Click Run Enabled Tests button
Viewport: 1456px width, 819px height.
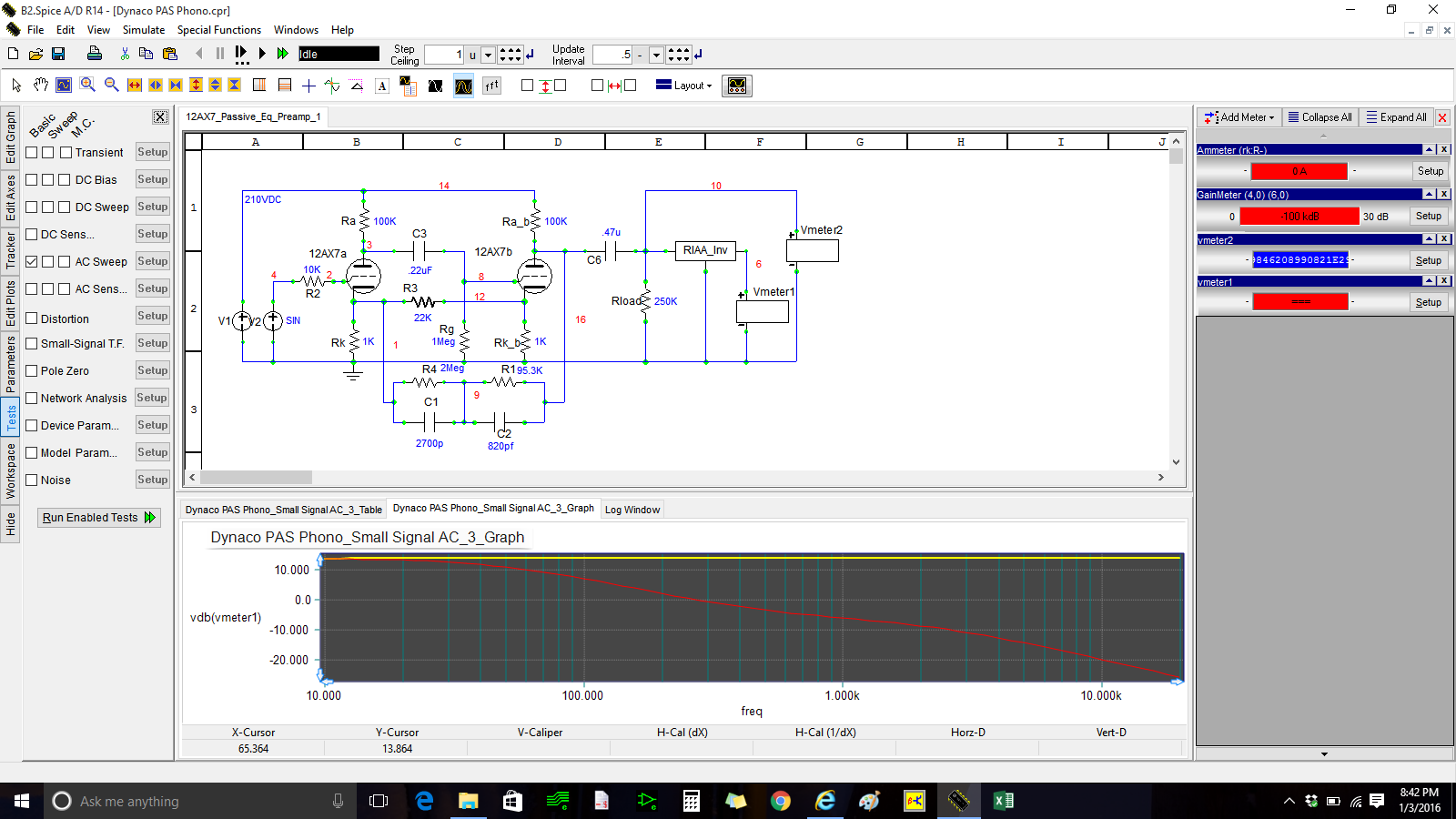98,518
